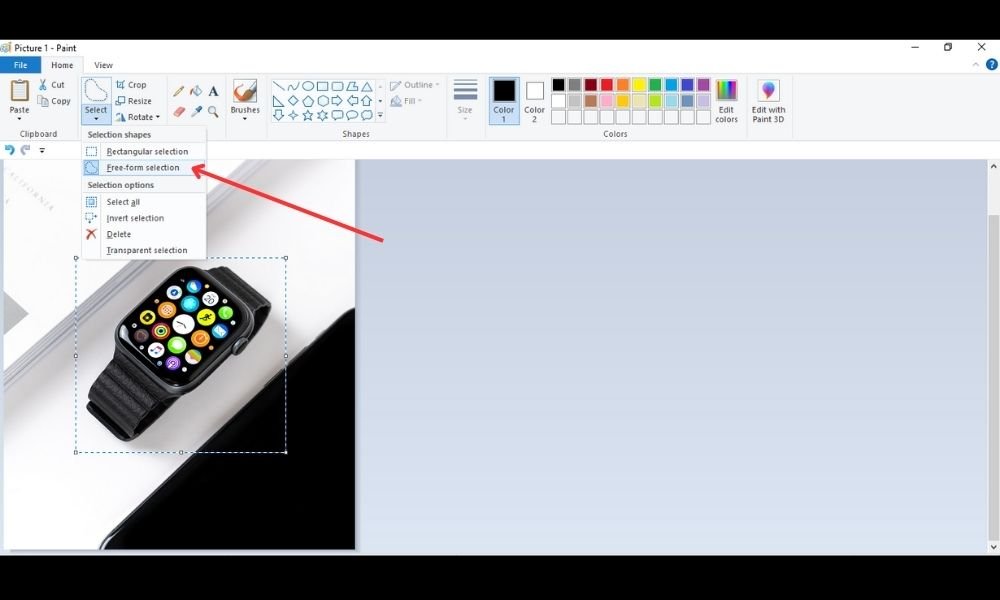Choose Rectangular selection shape

tap(144, 152)
